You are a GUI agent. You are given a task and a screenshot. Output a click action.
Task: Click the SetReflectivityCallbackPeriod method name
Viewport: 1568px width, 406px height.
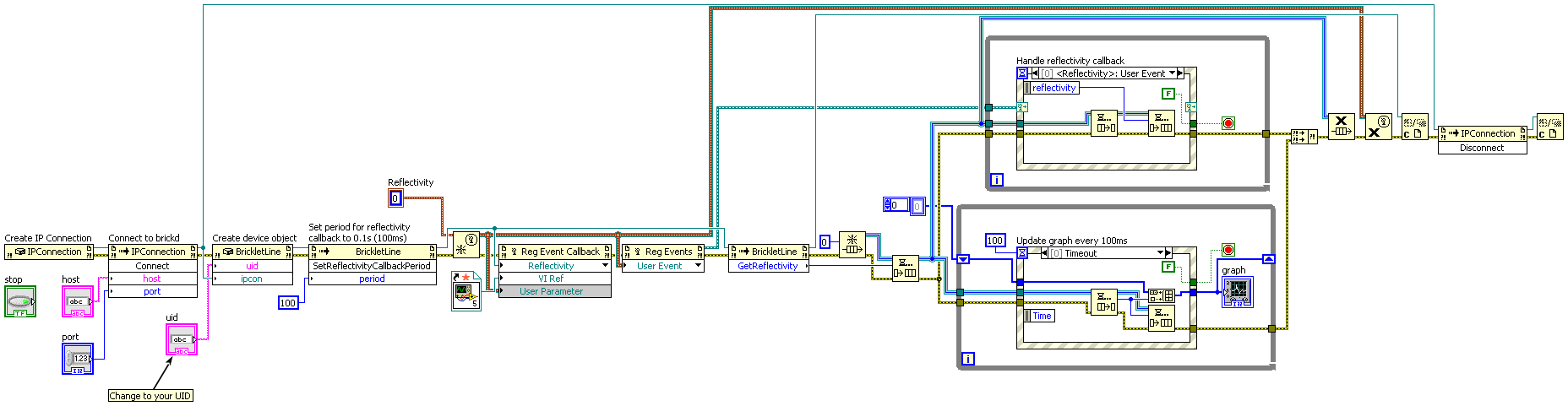tap(372, 266)
